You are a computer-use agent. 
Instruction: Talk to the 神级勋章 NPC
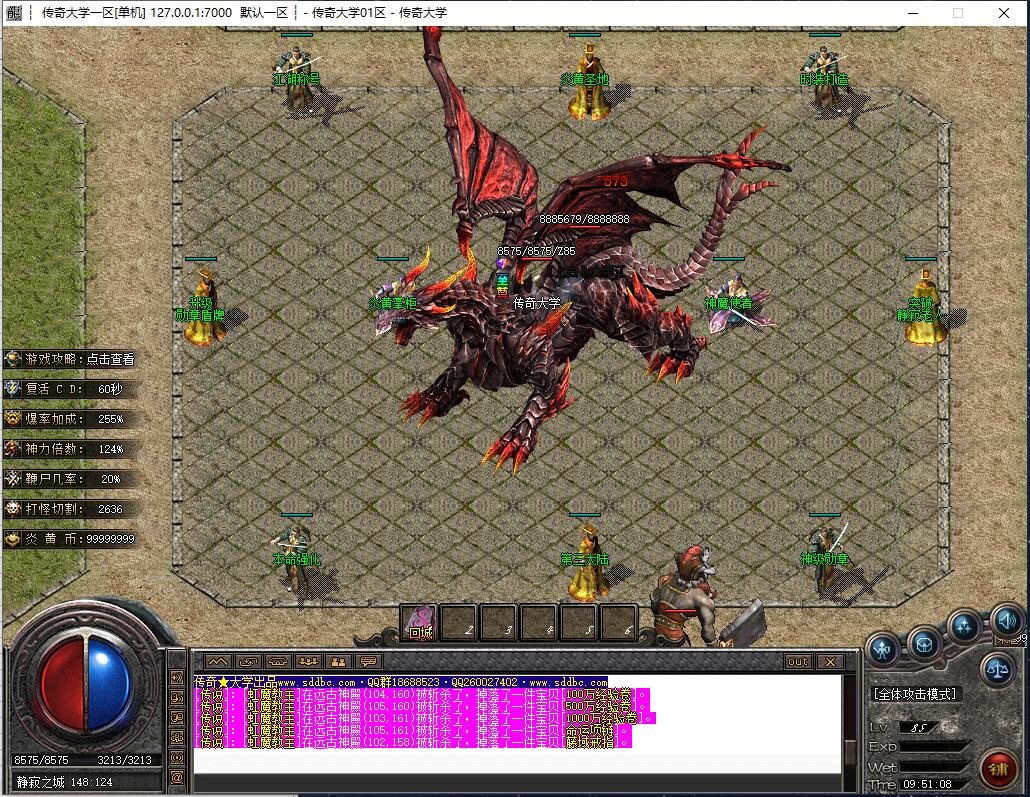[x=825, y=558]
